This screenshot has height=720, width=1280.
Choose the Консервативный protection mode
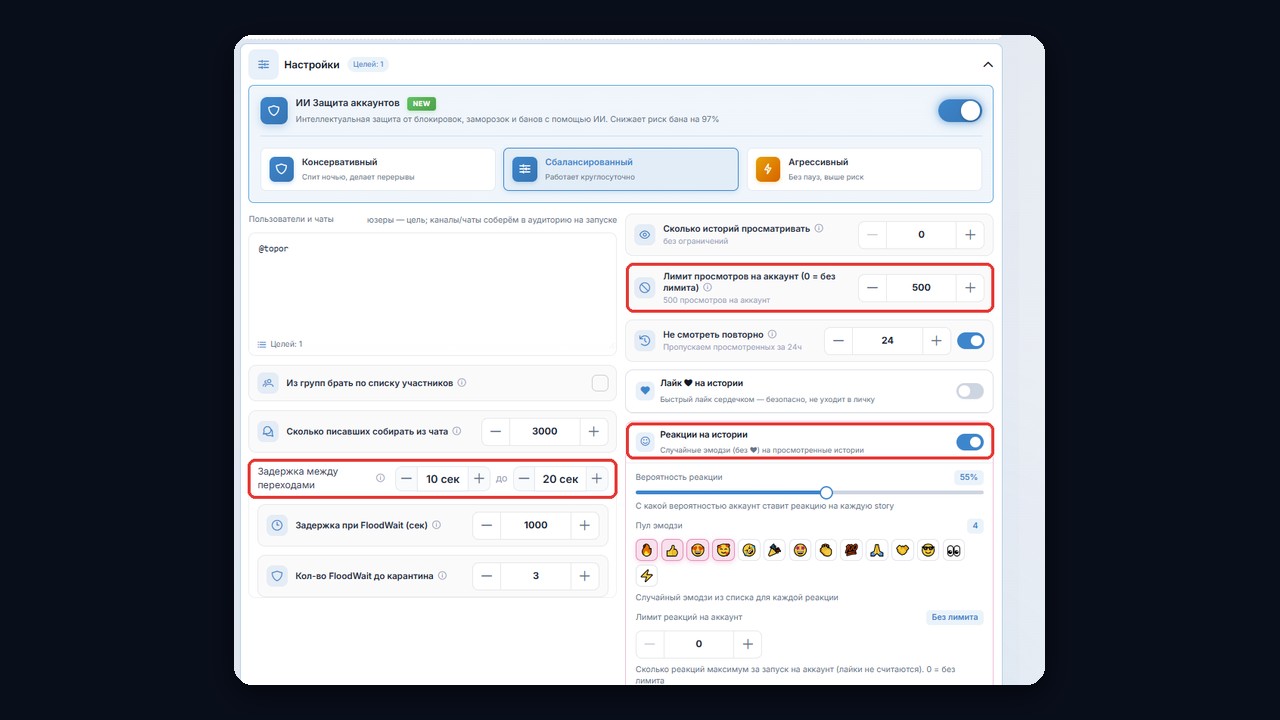coord(378,169)
